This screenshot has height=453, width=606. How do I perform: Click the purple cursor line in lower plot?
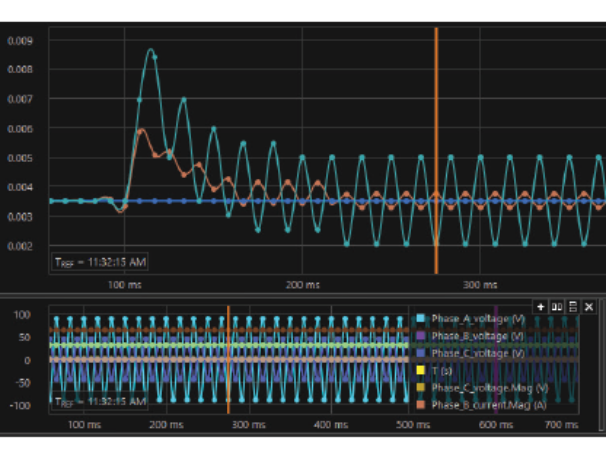[496, 359]
